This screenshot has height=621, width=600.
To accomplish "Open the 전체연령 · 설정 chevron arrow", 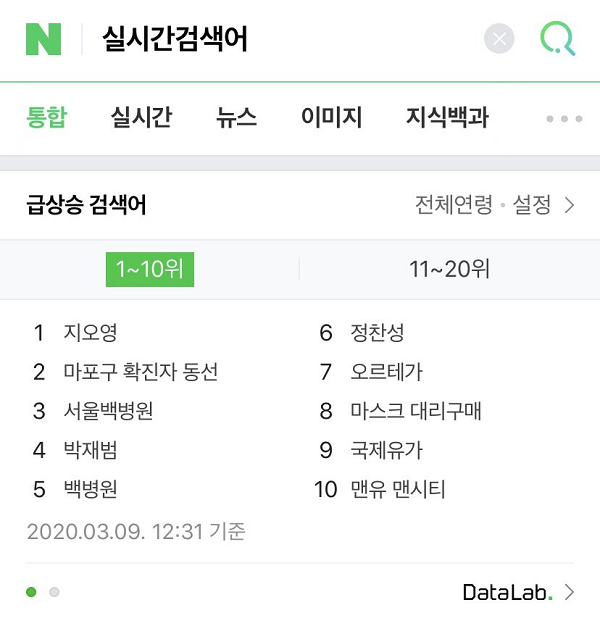I will tap(570, 205).
